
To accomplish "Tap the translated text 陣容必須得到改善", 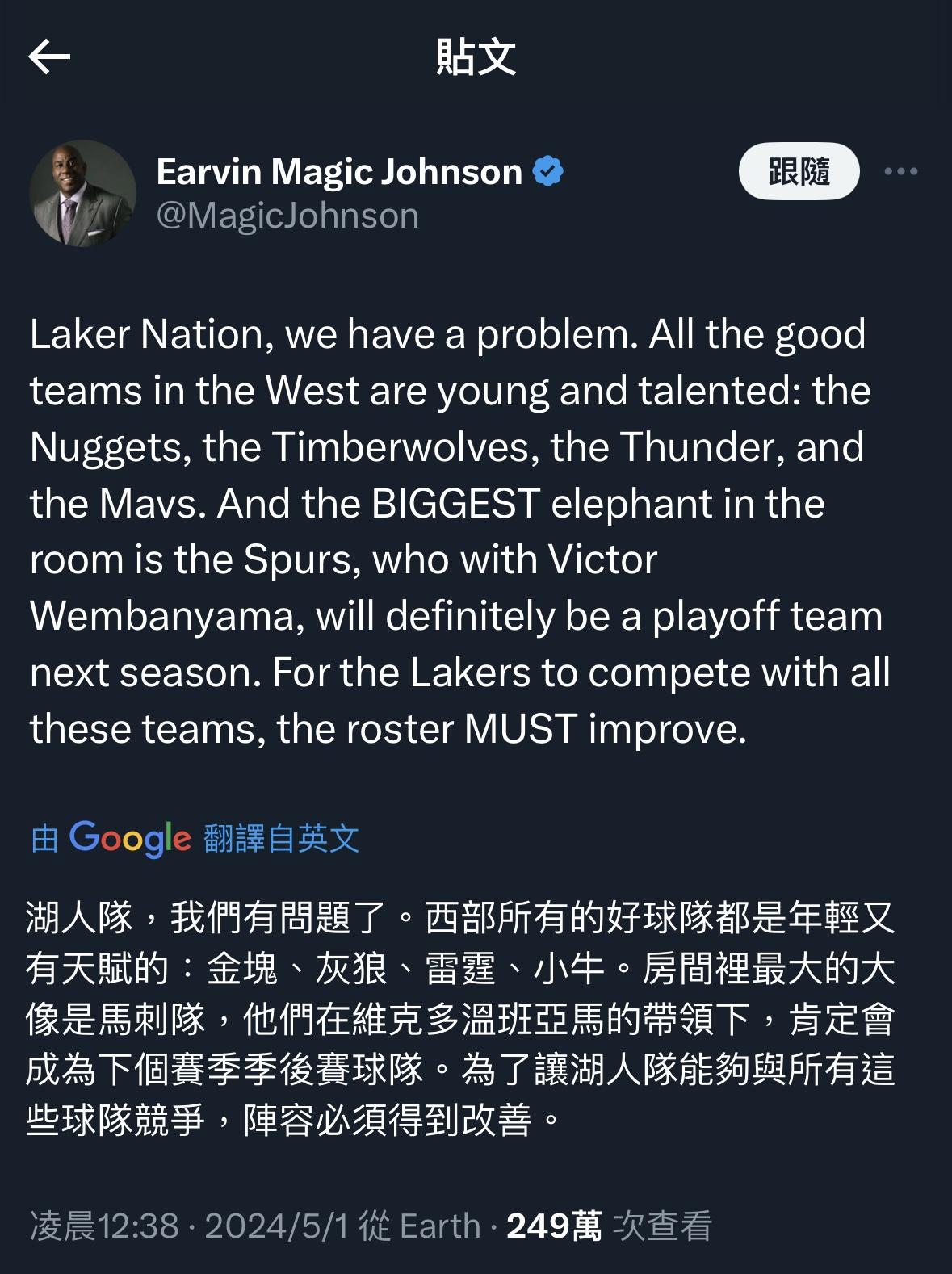I will coord(388,1120).
